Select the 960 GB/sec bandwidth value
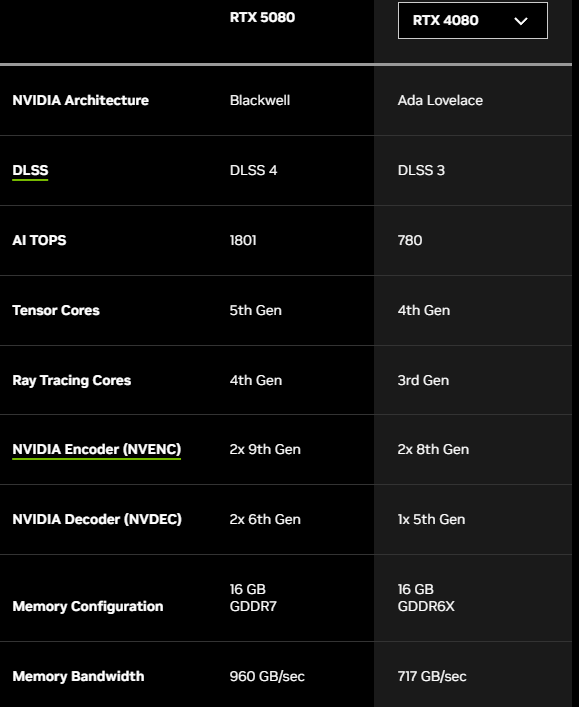The image size is (579, 707). click(x=267, y=676)
